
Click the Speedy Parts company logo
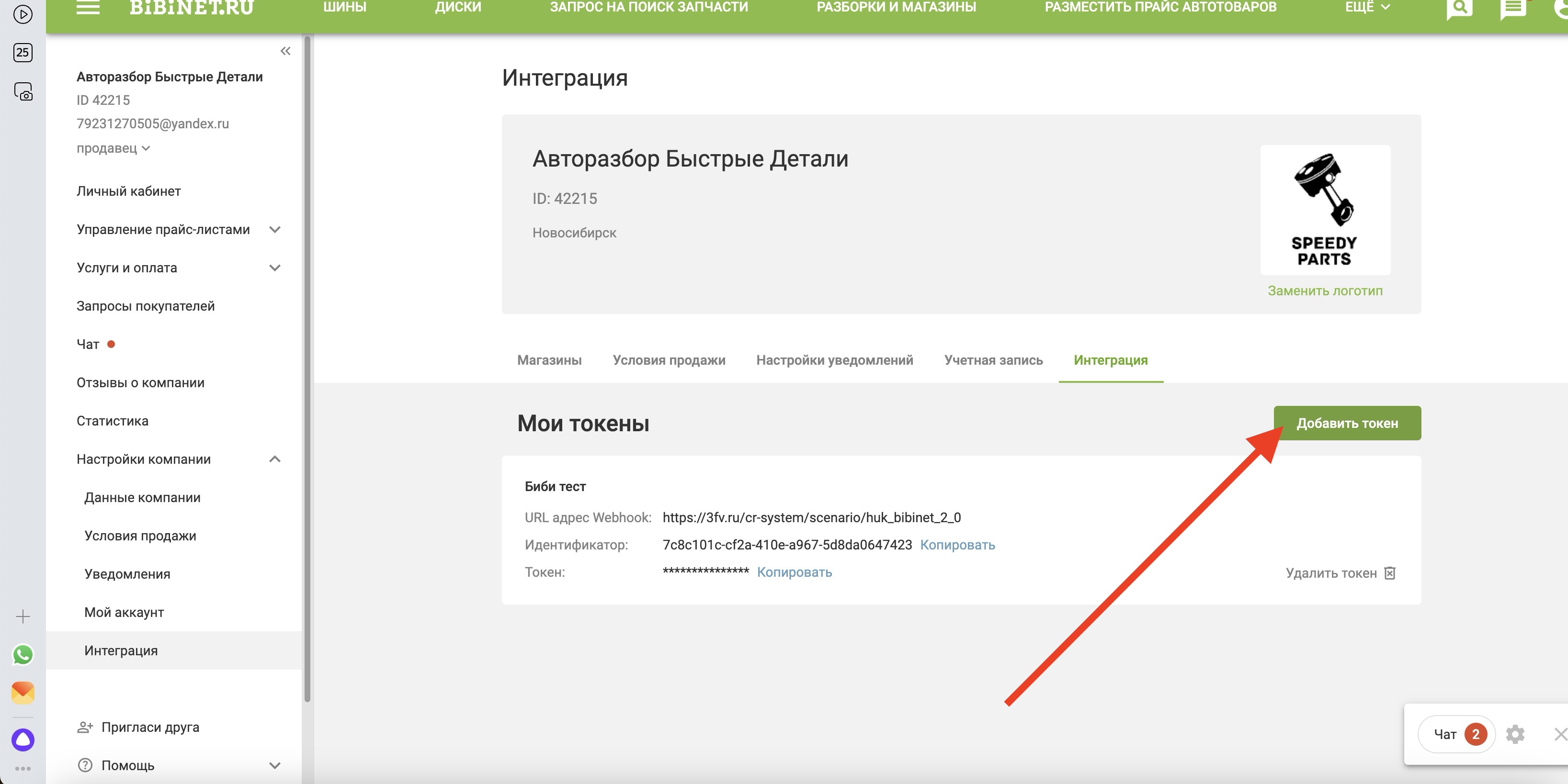point(1325,210)
